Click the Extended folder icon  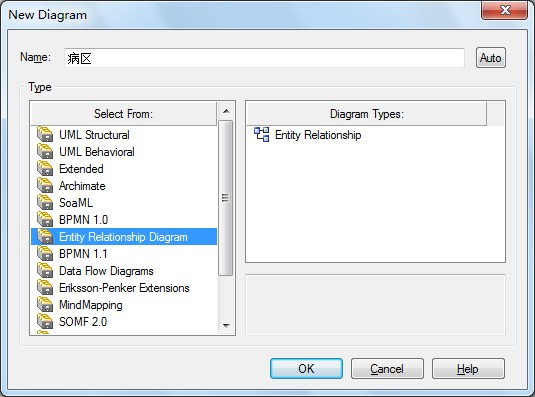[x=45, y=168]
